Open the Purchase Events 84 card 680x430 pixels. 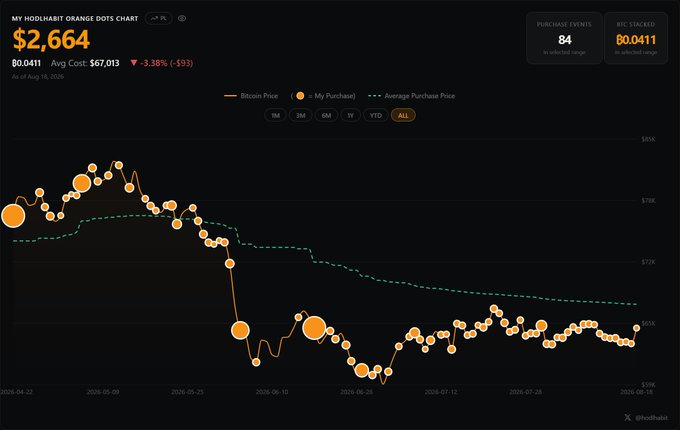click(564, 38)
